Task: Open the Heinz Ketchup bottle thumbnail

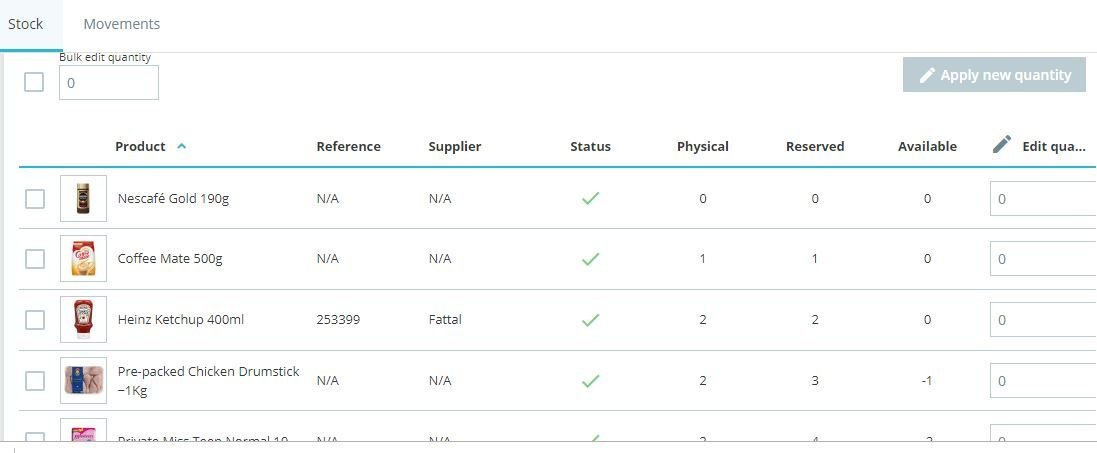Action: coord(83,320)
